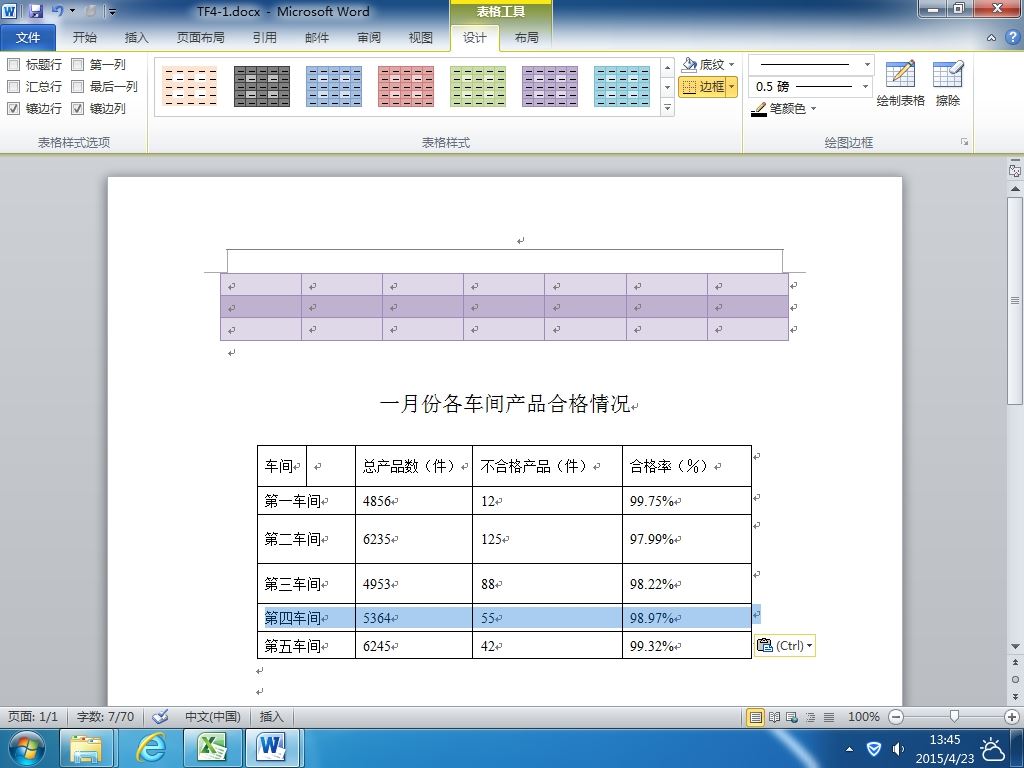This screenshot has height=768, width=1024.
Task: Open the pen line style dropdown
Action: pos(867,65)
